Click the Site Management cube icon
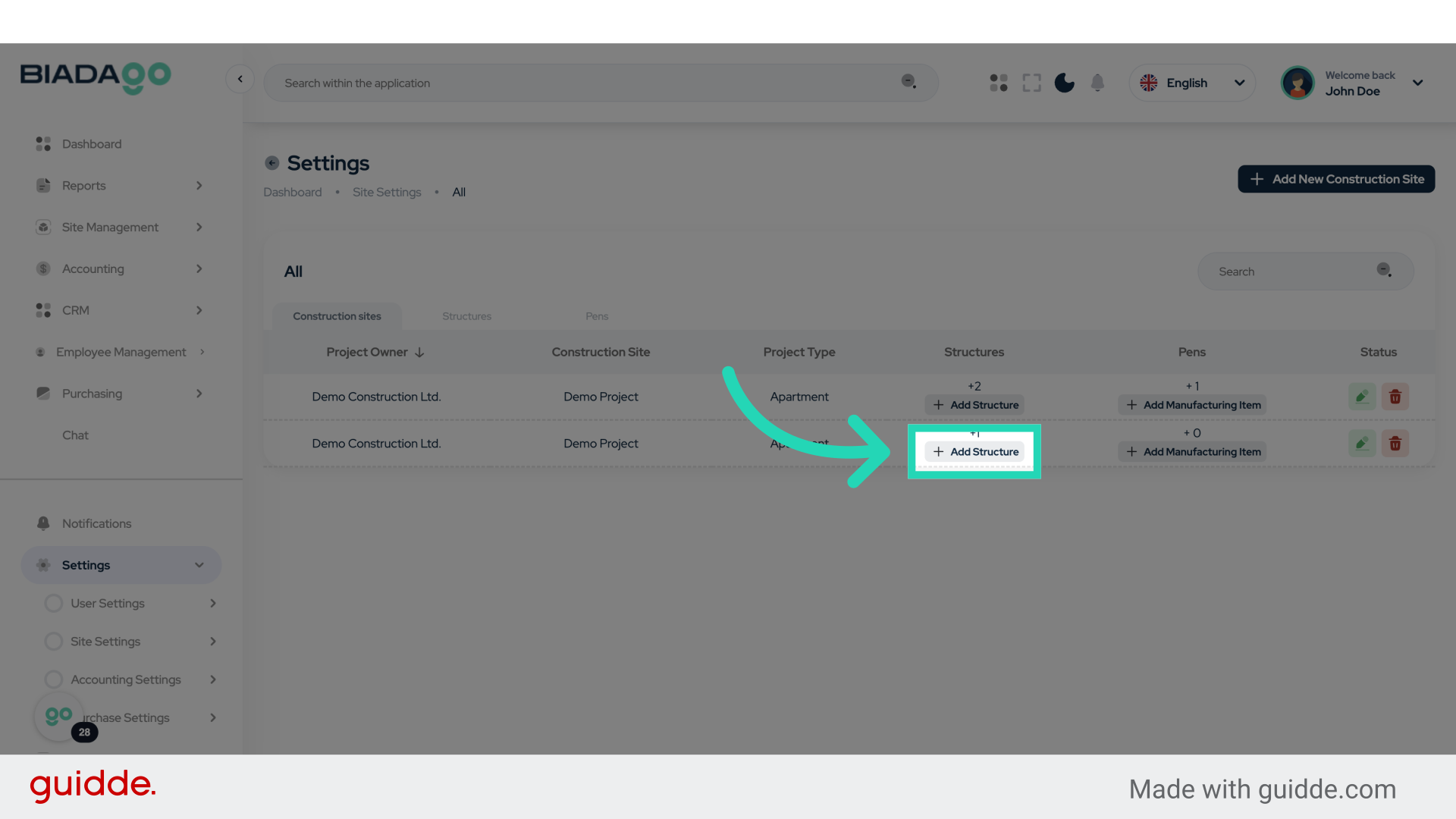 (42, 227)
